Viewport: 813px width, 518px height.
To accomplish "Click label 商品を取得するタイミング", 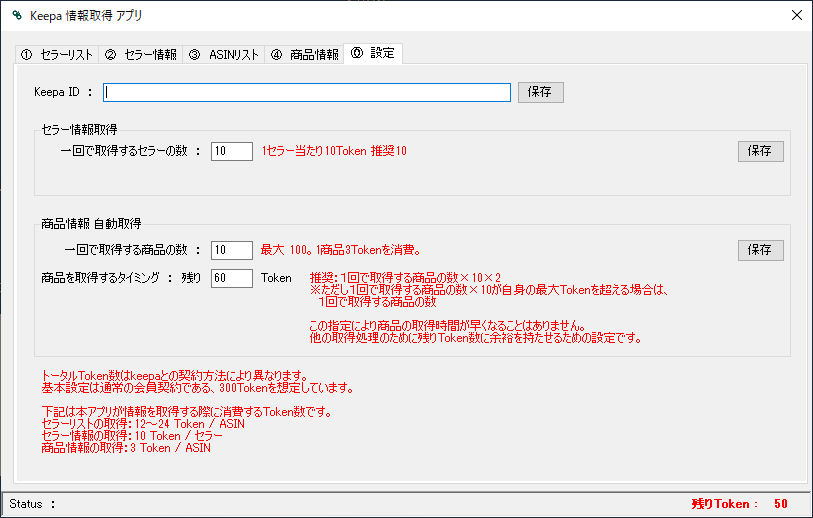I will point(107,278).
